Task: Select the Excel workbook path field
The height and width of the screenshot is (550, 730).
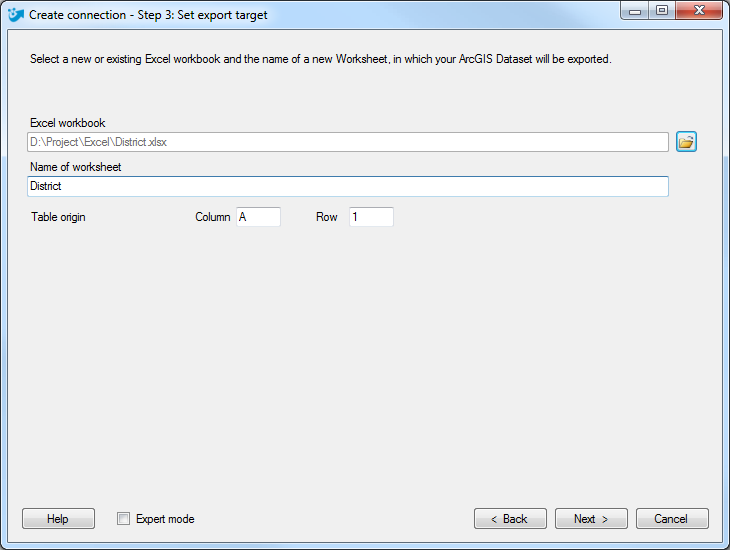Action: pyautogui.click(x=348, y=142)
